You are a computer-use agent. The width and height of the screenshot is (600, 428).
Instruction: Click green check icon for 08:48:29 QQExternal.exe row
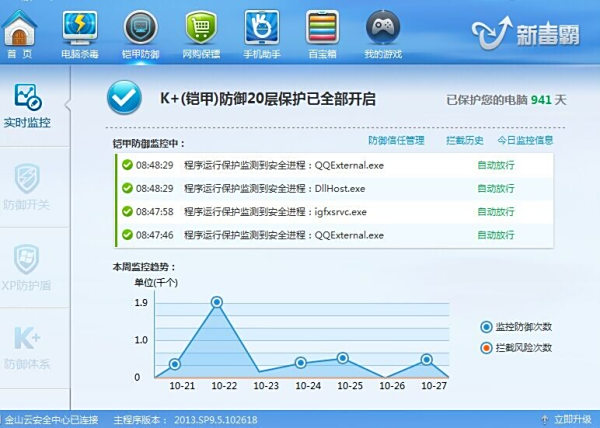(x=127, y=165)
